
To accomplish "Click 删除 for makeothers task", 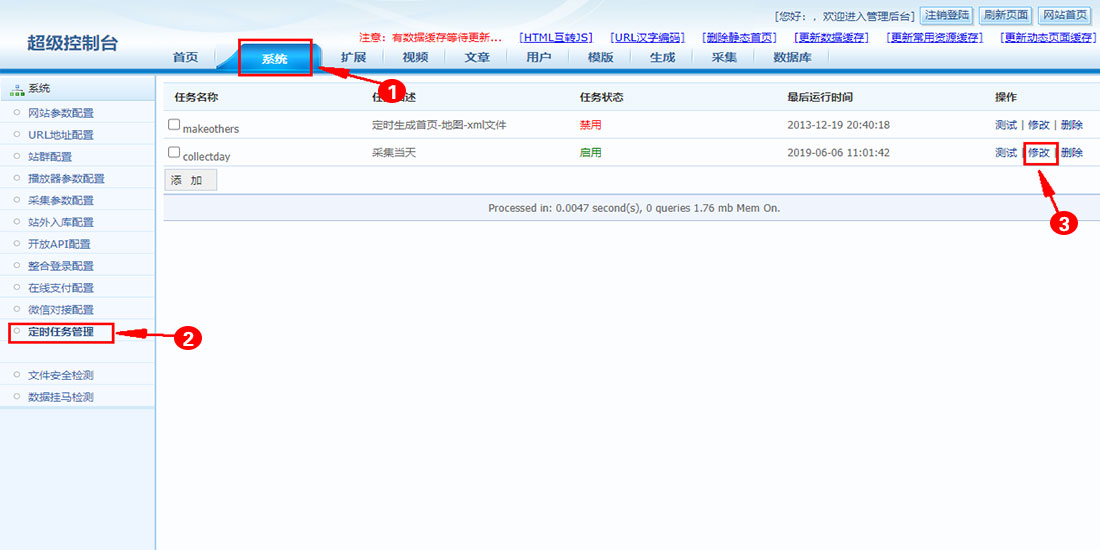I will click(x=1071, y=125).
